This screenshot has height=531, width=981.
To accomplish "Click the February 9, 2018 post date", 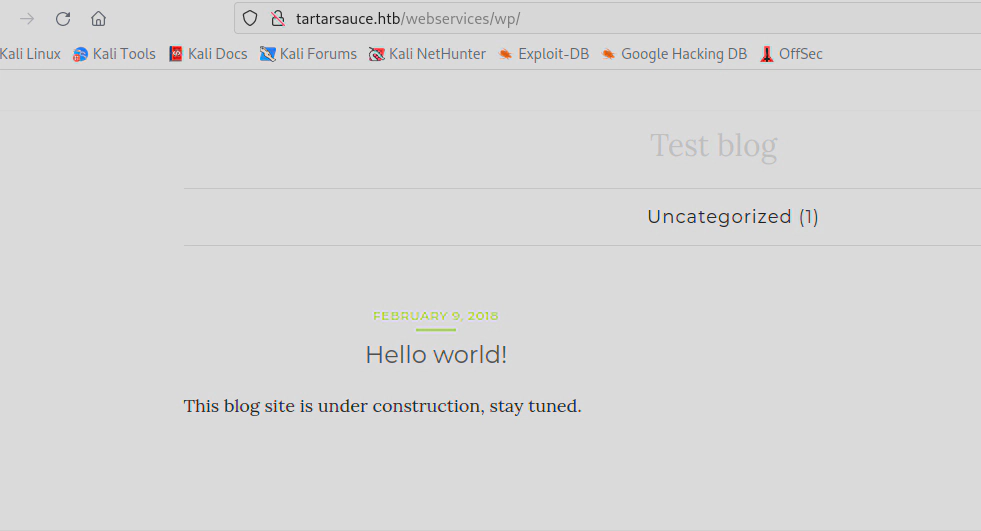I will click(x=436, y=316).
